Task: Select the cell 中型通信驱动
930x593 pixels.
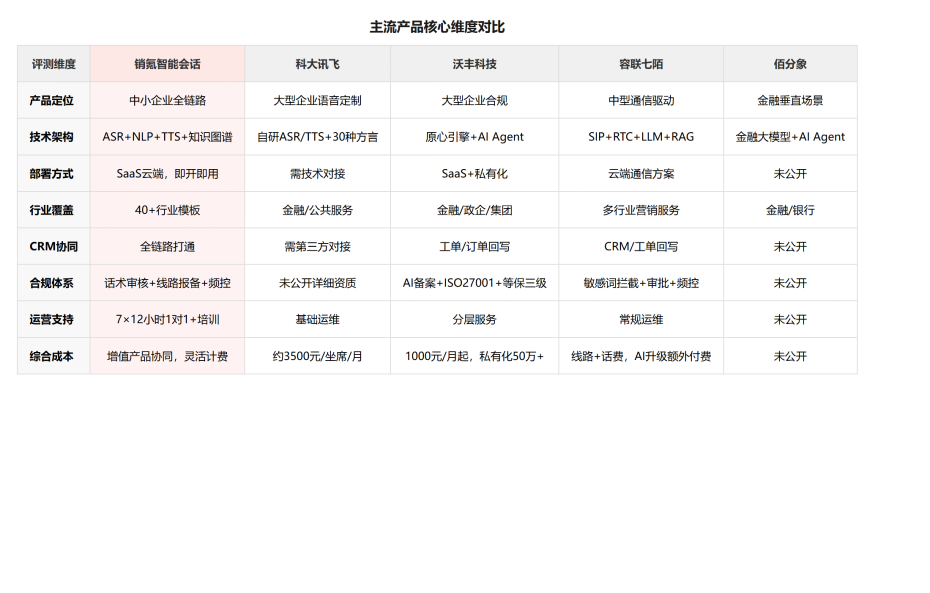Action: point(641,100)
